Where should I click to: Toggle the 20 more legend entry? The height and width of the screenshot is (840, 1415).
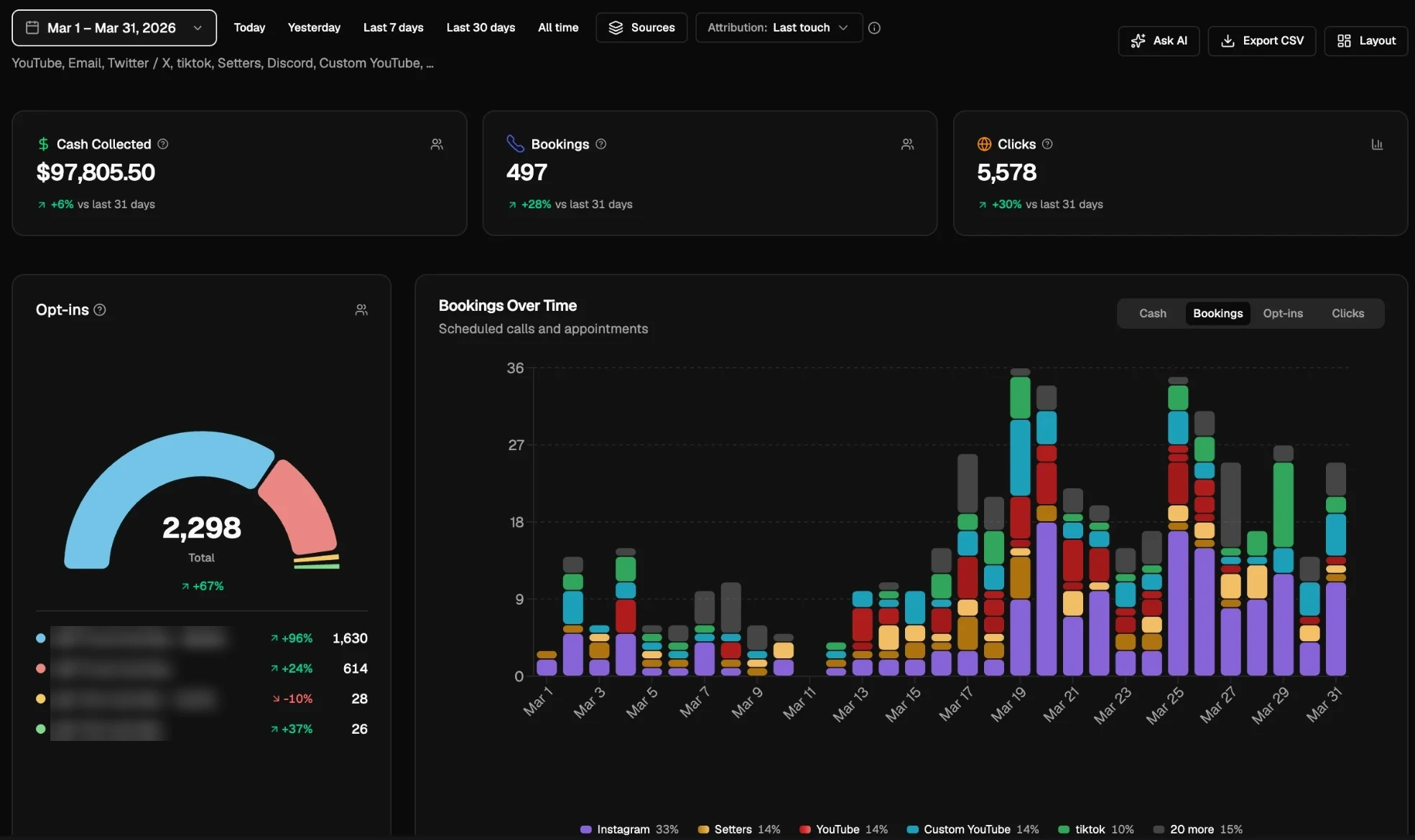pyautogui.click(x=1197, y=829)
